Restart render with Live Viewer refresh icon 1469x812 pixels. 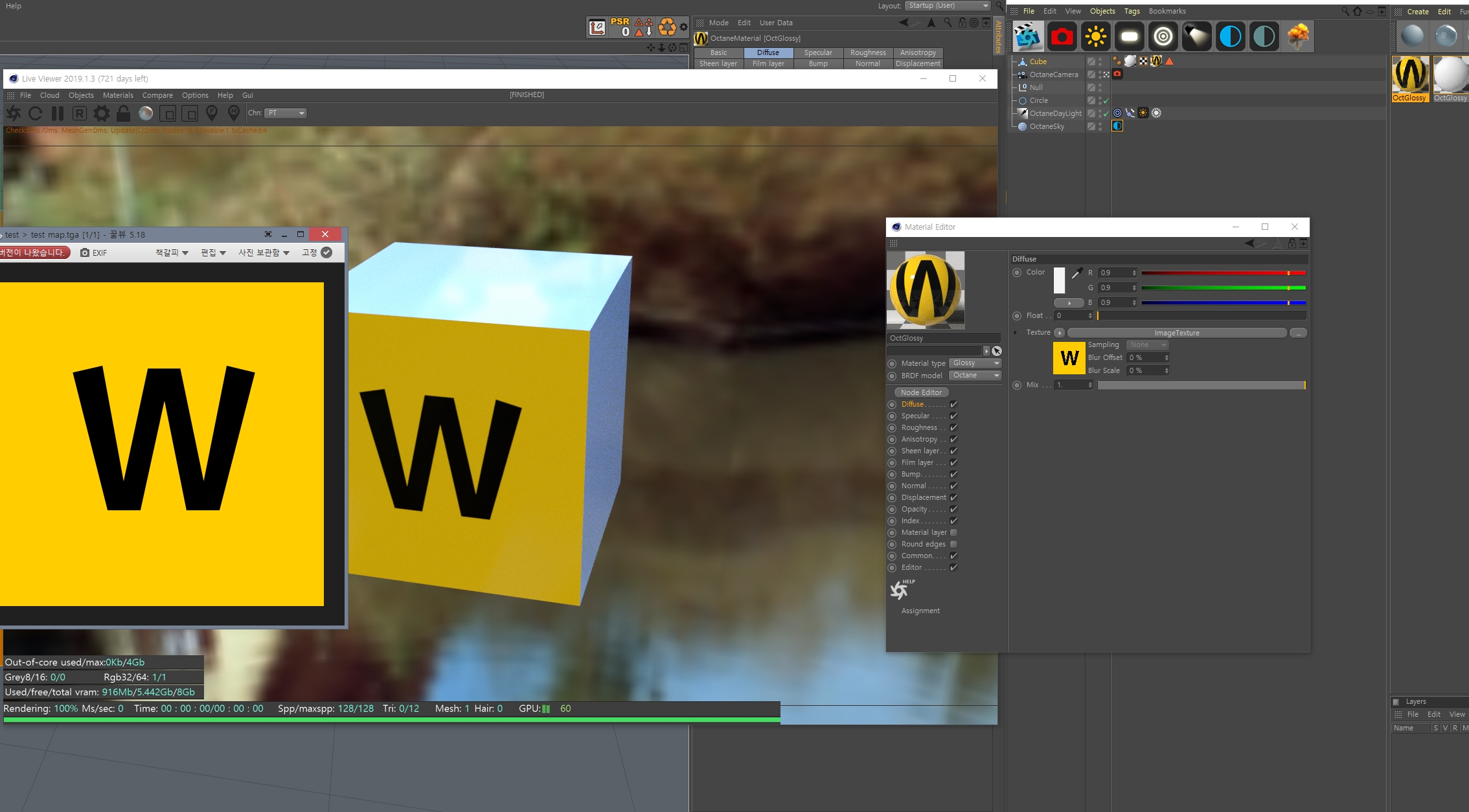[x=36, y=113]
